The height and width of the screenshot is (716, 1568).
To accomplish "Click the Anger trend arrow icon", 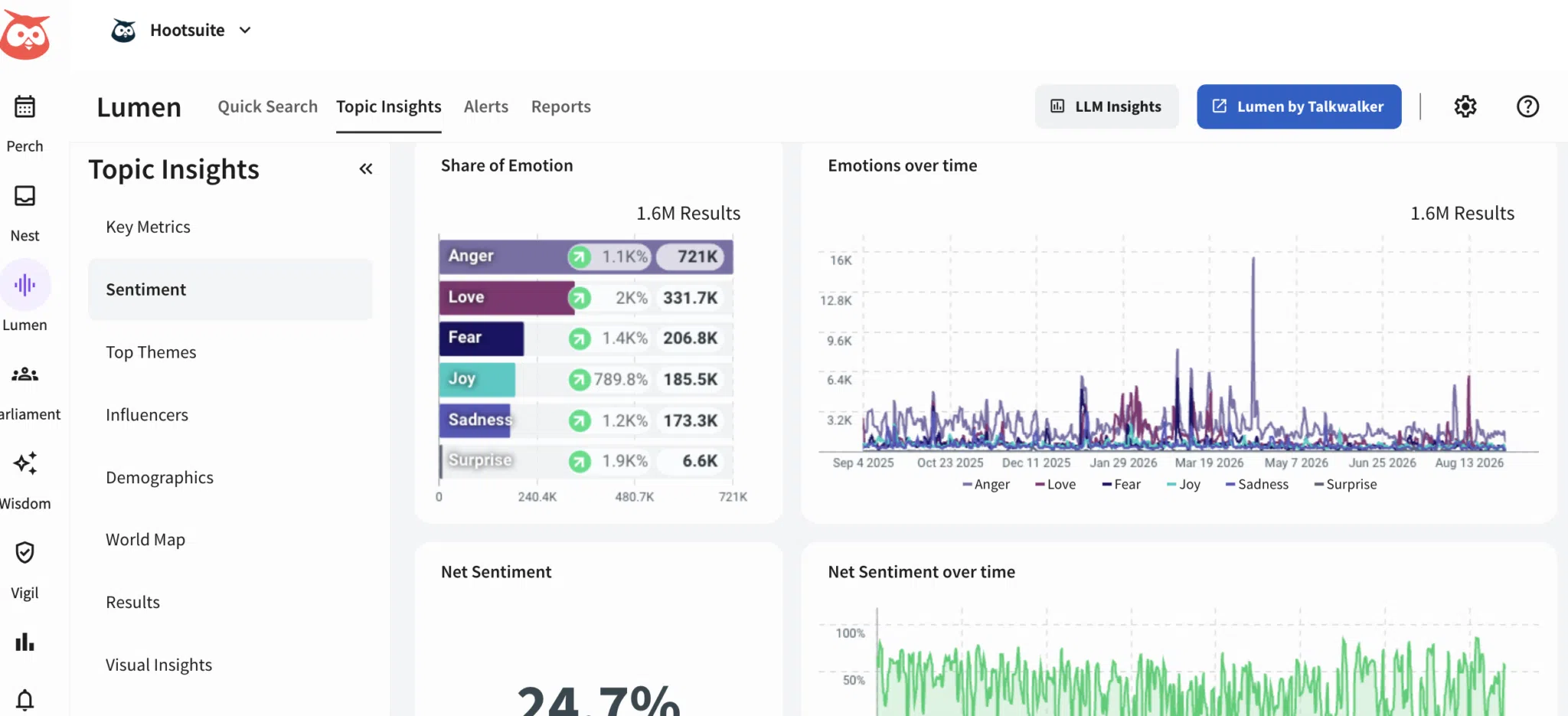I will 580,257.
